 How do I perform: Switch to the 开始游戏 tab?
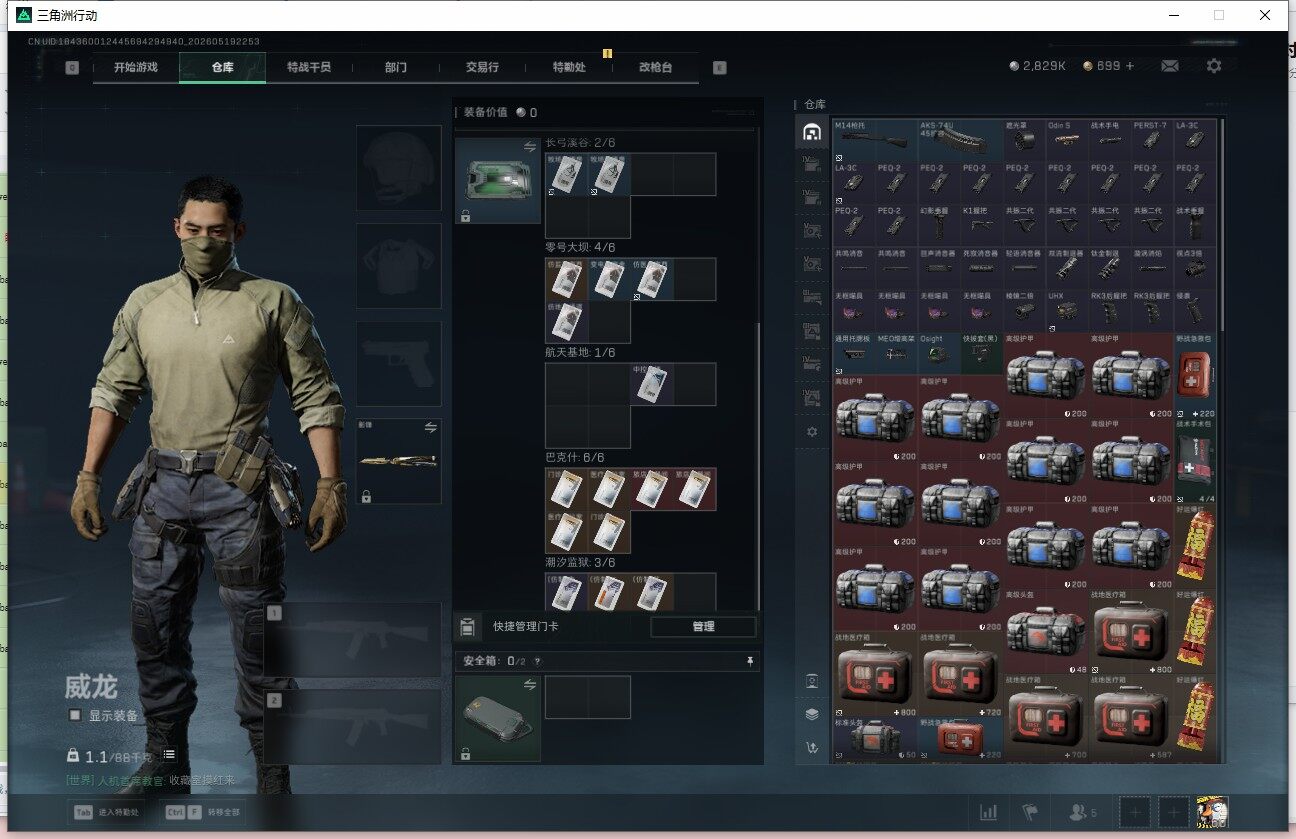coord(135,67)
